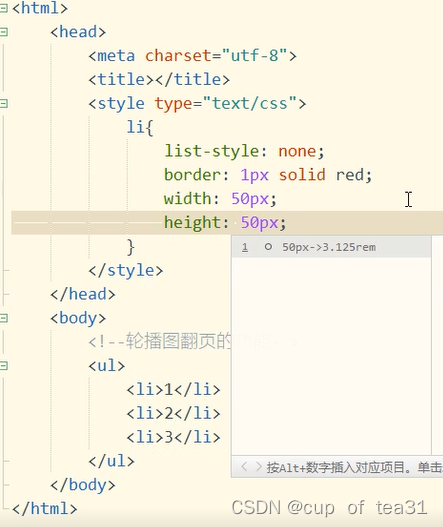Collapse the <body> fold marker
Image resolution: width=443 pixels, height=527 pixels.
[x=3, y=318]
